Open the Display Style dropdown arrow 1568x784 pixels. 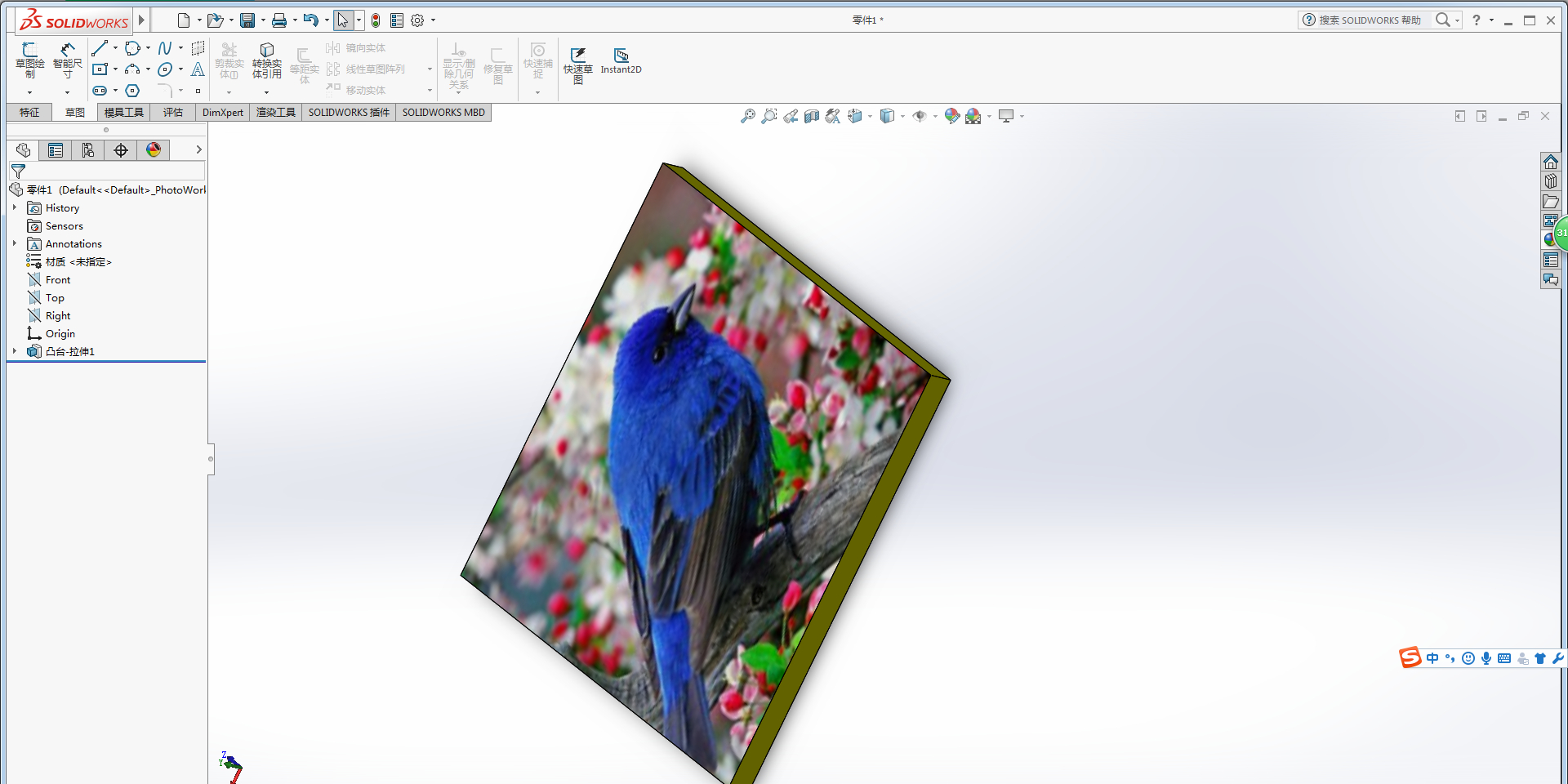pos(902,117)
